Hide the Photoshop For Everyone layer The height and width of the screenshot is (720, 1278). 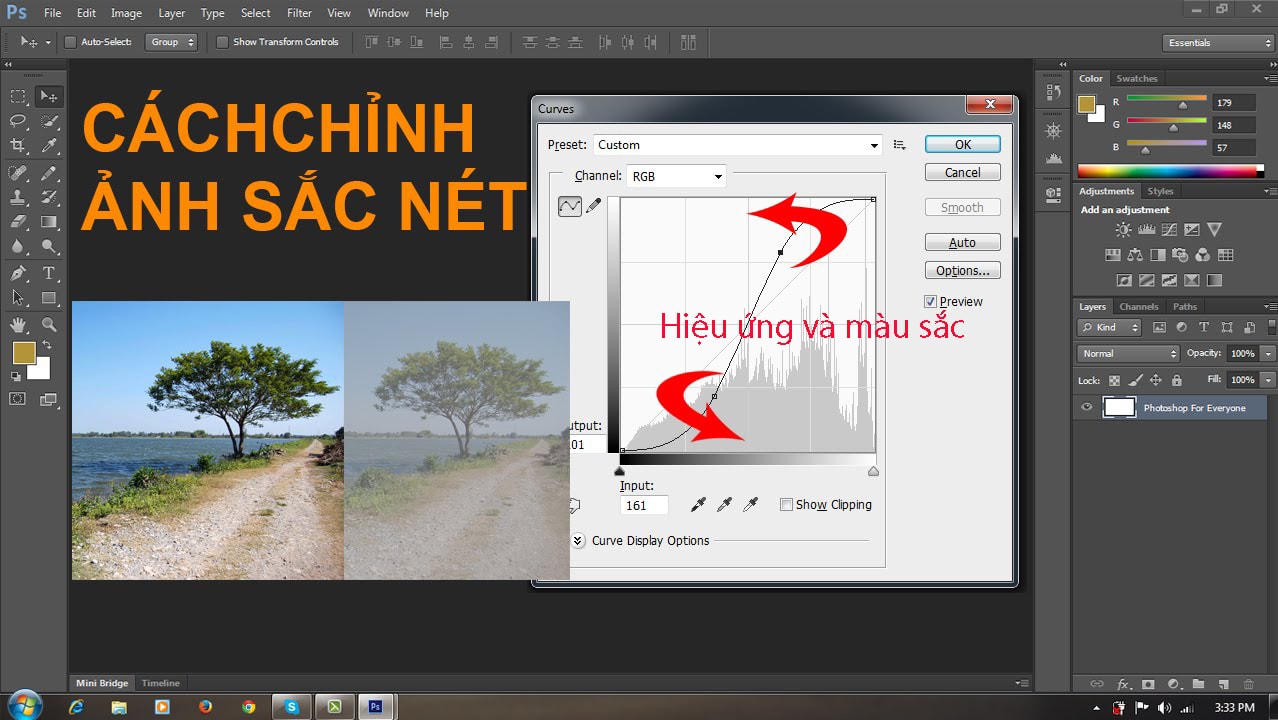[1085, 407]
